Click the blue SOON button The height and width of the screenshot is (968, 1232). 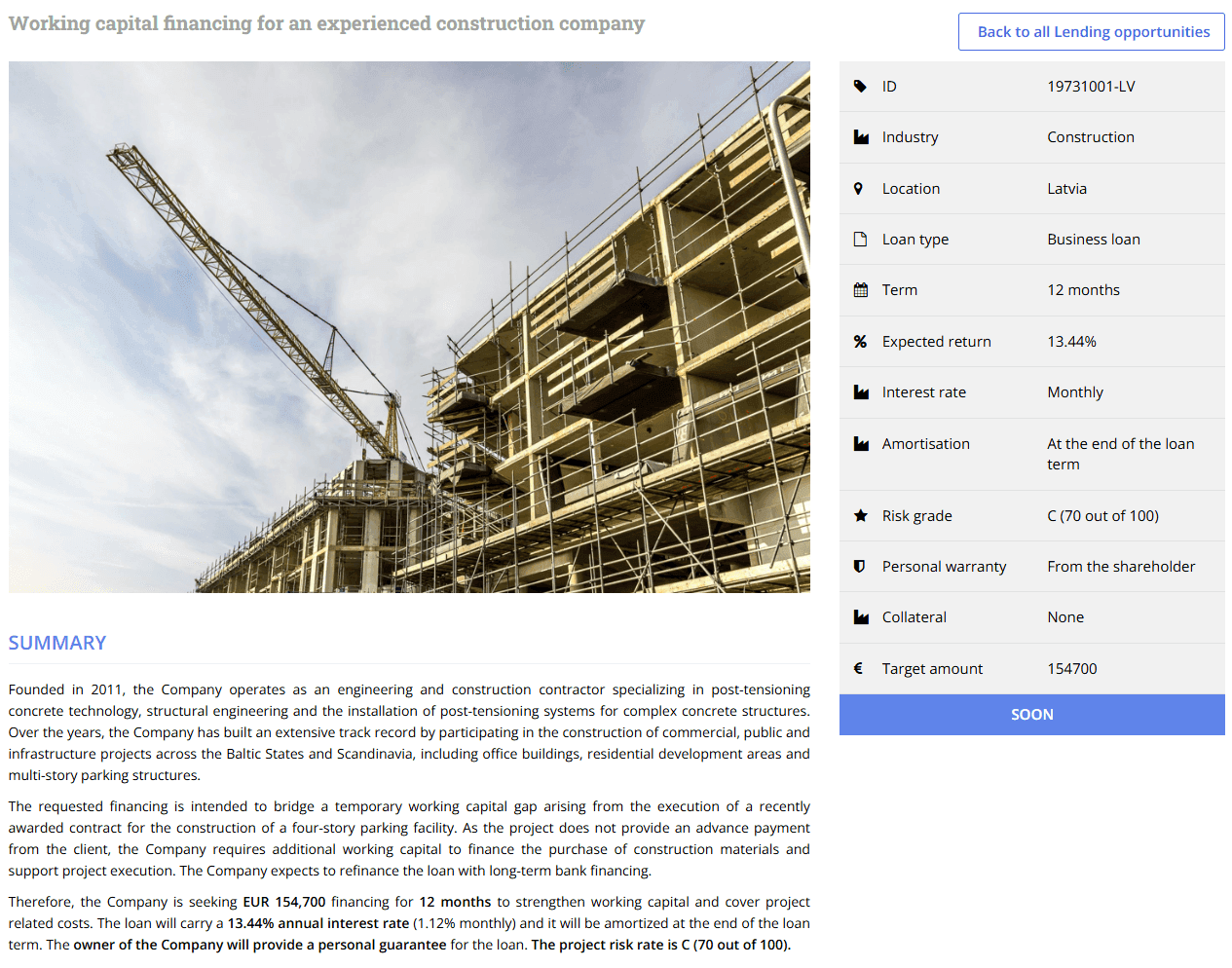1032,715
